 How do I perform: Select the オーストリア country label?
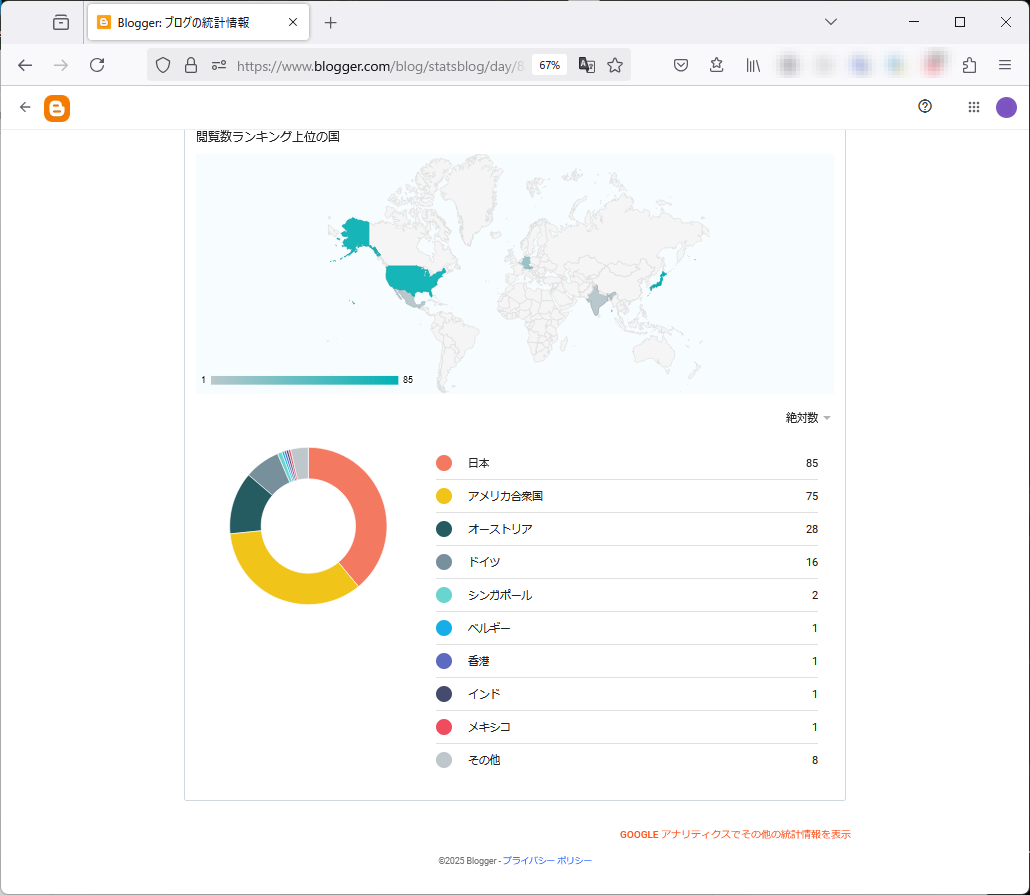[500, 529]
